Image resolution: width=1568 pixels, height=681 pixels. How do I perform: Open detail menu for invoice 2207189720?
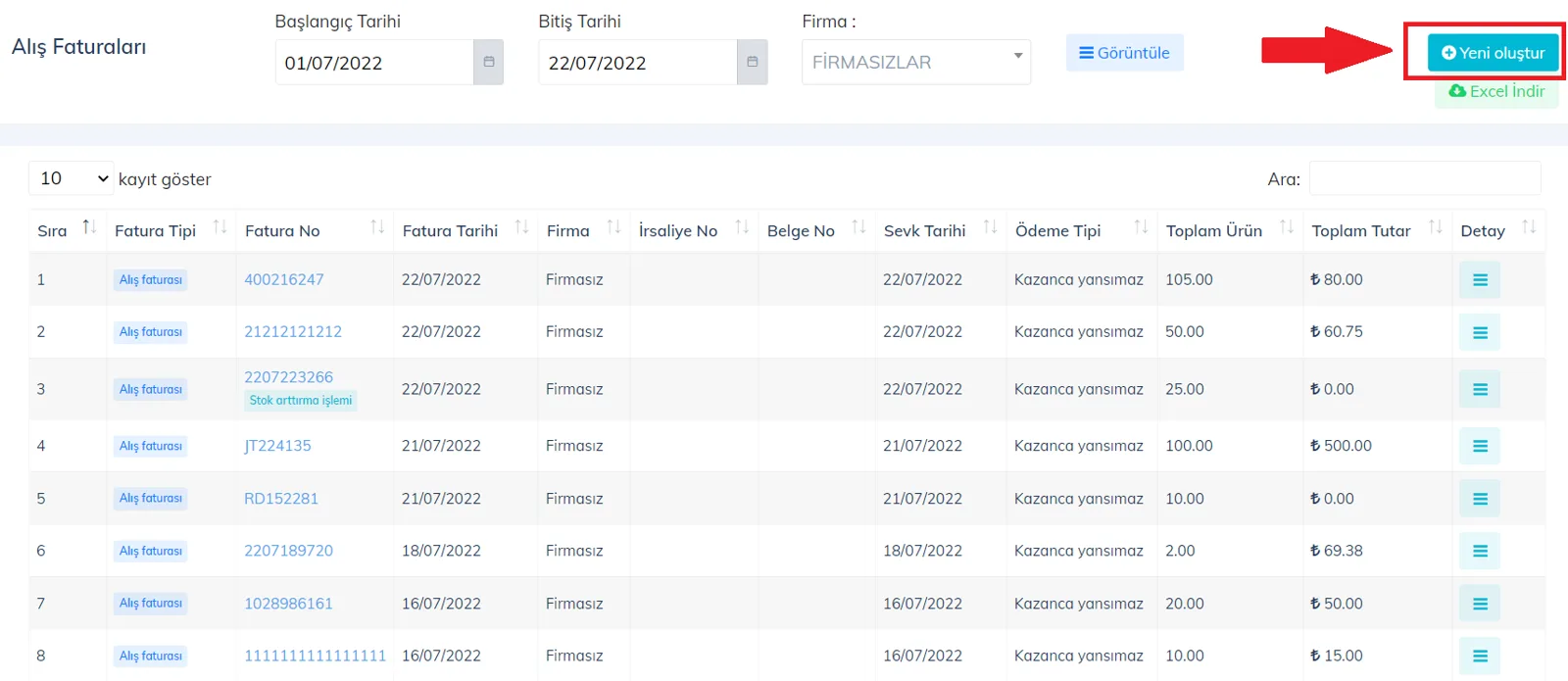pos(1480,551)
